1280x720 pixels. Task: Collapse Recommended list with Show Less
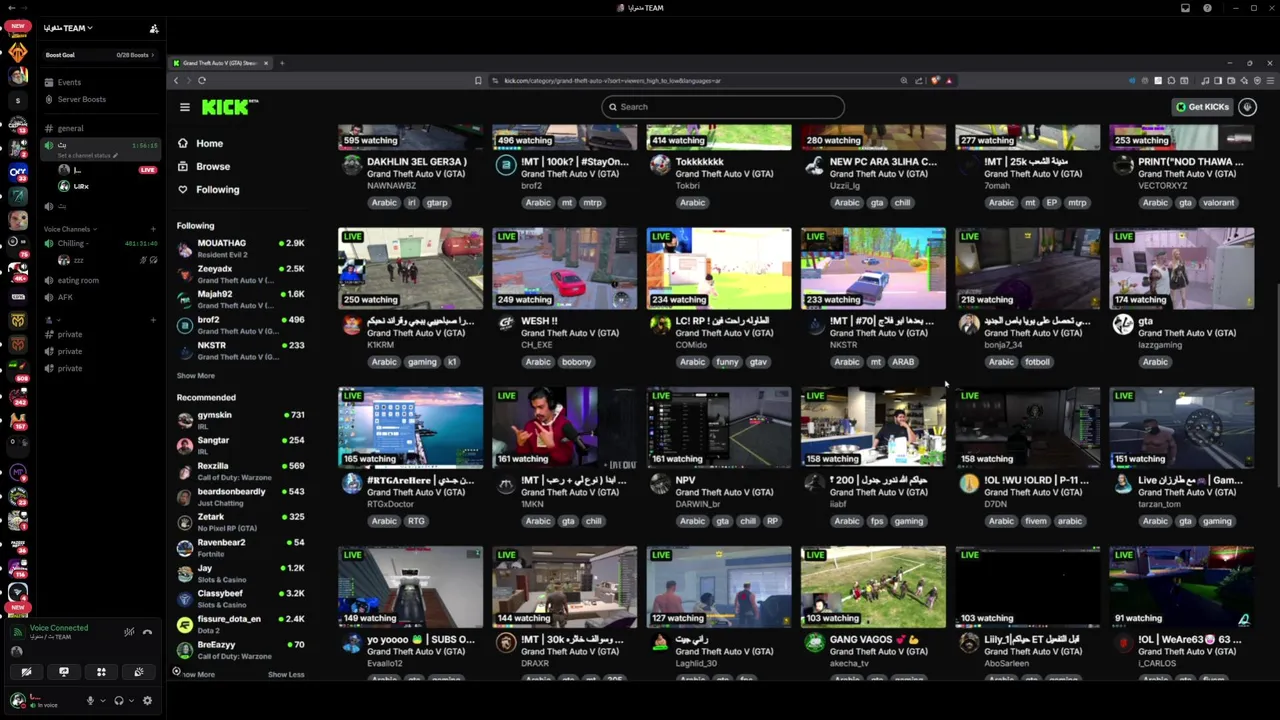(286, 675)
